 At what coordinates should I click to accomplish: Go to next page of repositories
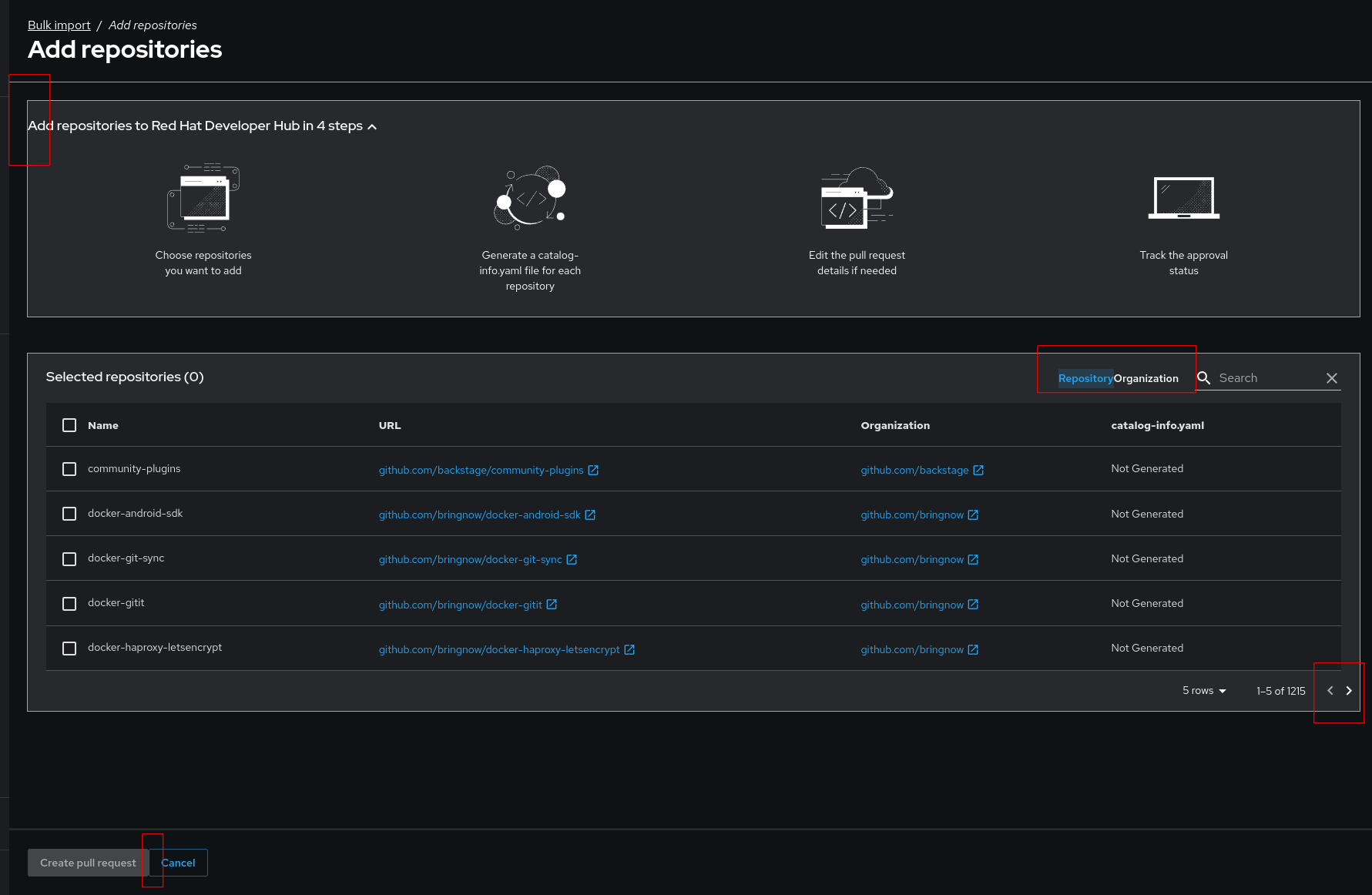pos(1348,691)
